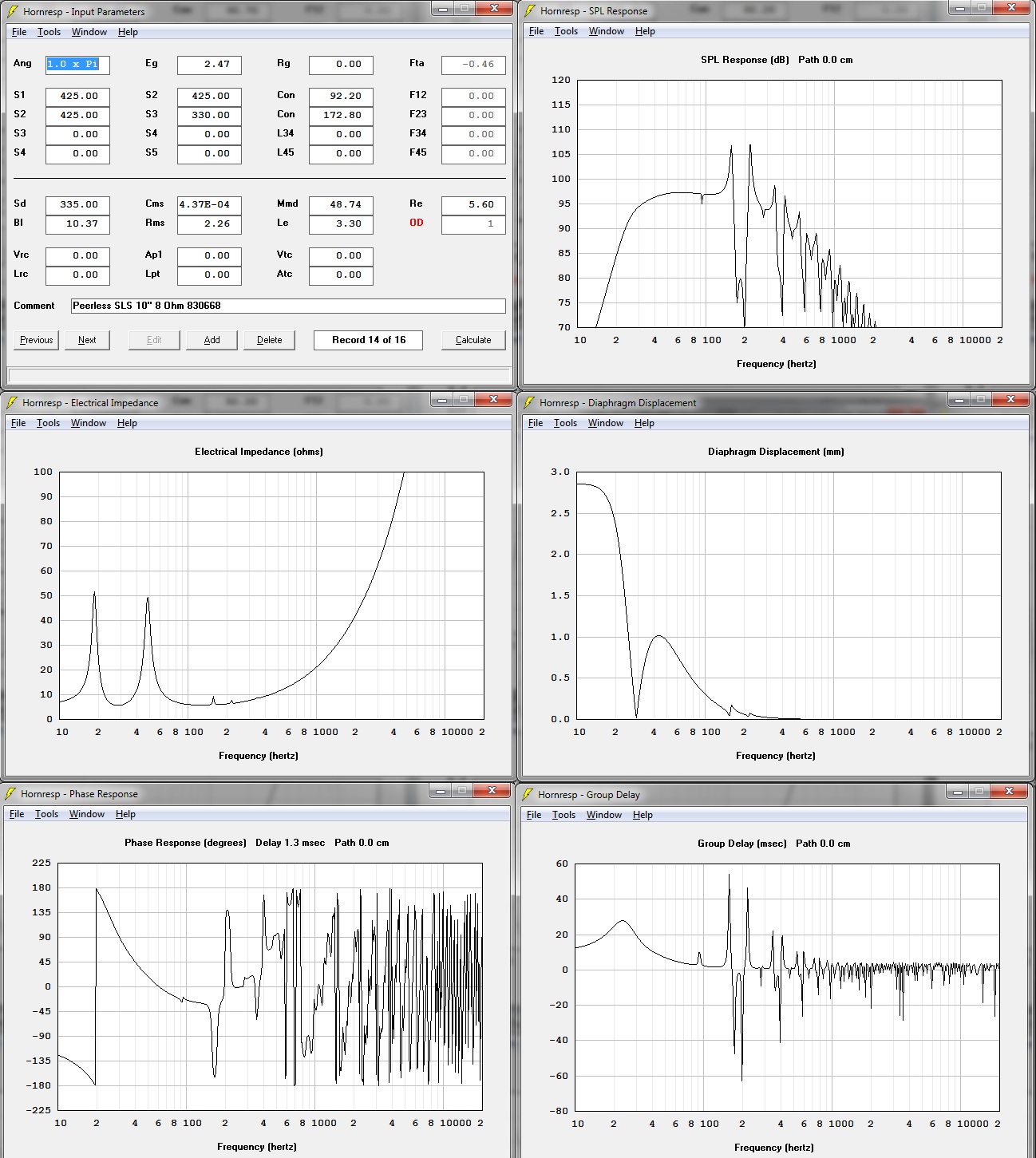Click the Le input field 3.30

[341, 224]
